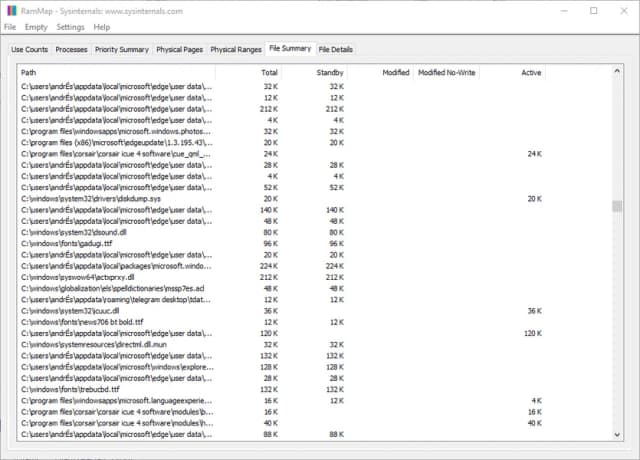Switch to the Physical Pages tab

(x=180, y=49)
